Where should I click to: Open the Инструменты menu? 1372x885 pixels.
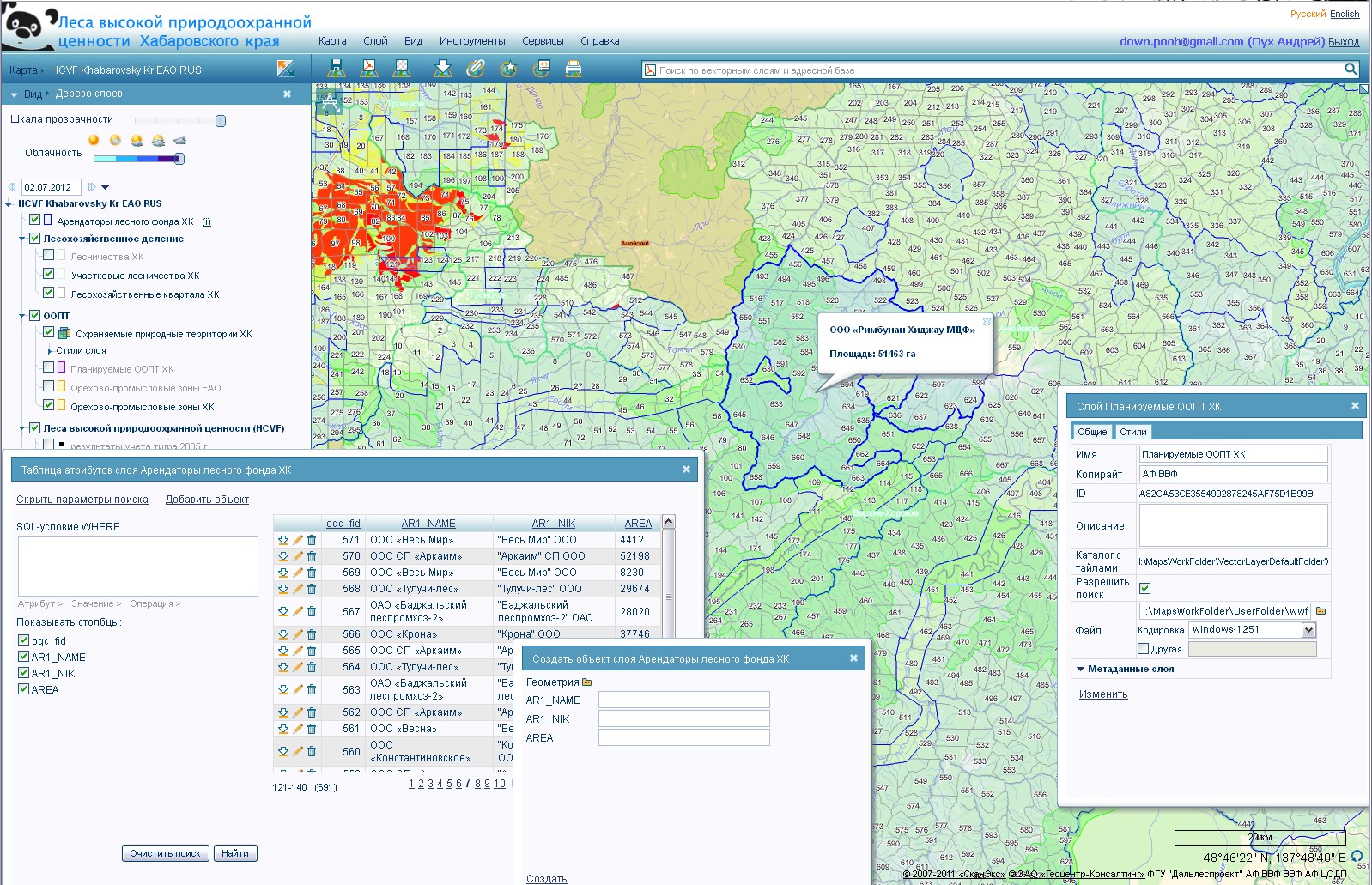pyautogui.click(x=472, y=41)
